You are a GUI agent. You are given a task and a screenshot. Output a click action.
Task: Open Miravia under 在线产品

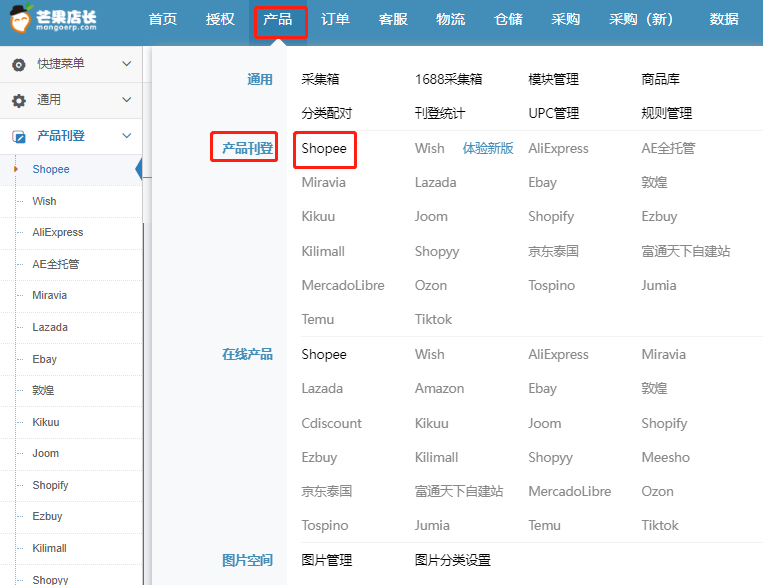click(664, 354)
